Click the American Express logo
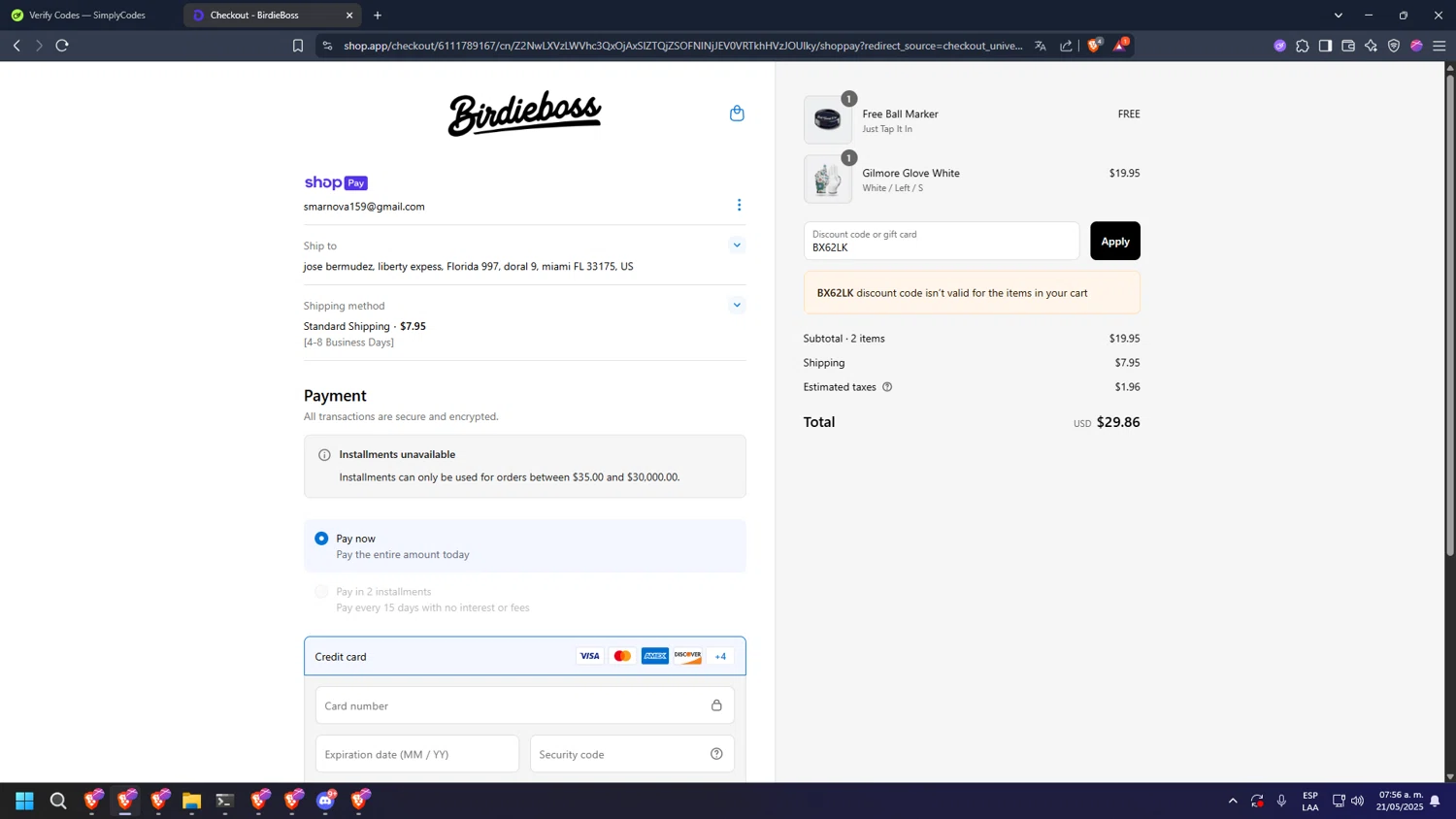Image resolution: width=1456 pixels, height=819 pixels. [x=655, y=656]
